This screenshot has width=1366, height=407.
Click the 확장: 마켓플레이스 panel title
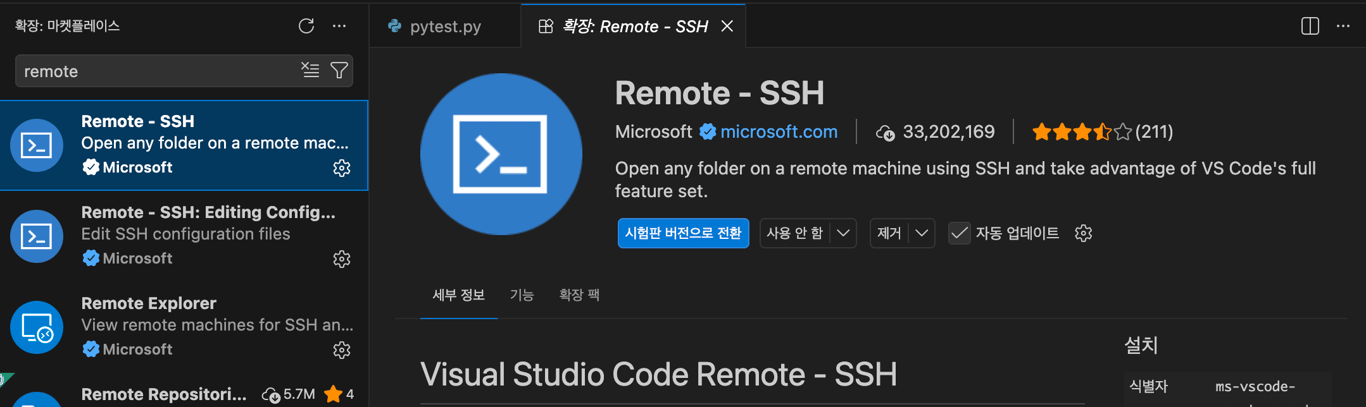67,26
